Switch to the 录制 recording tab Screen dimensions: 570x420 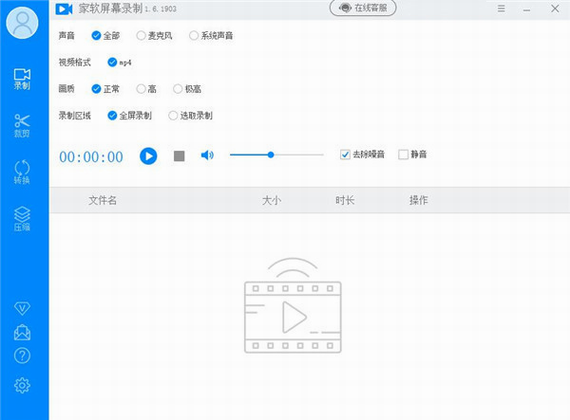[x=22, y=79]
